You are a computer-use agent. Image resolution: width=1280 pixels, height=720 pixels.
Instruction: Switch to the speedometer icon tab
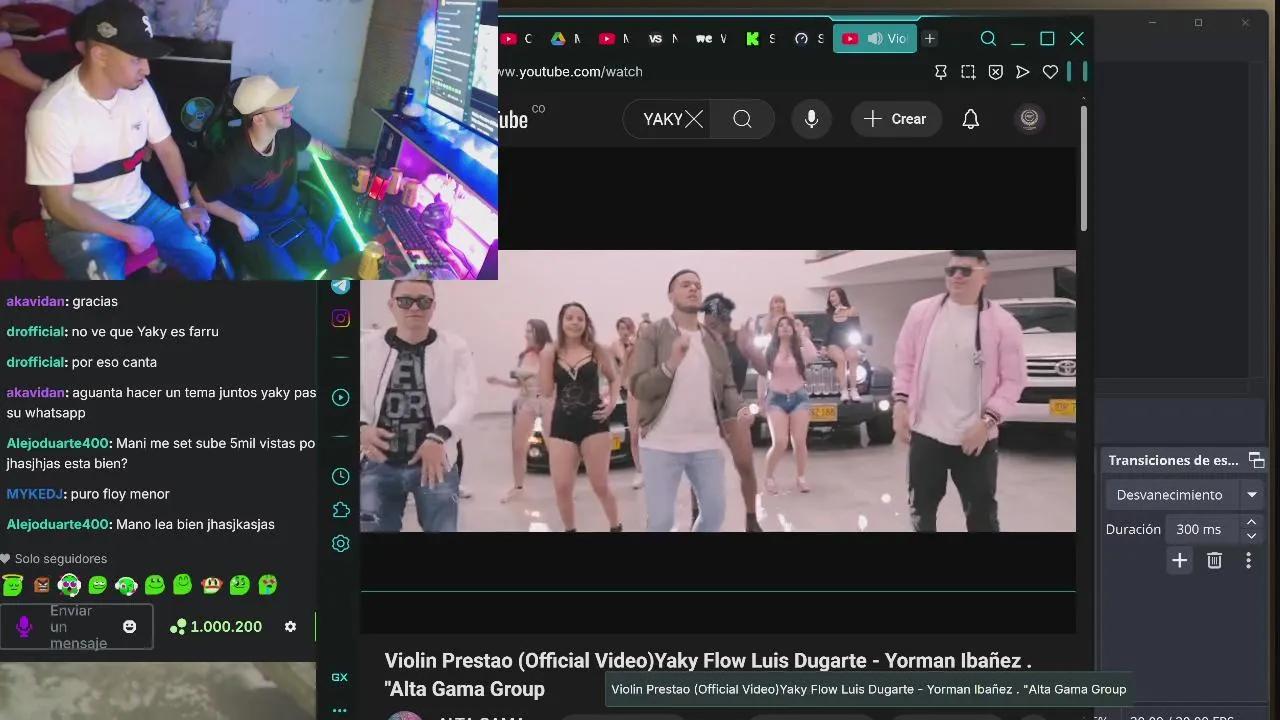coord(808,39)
